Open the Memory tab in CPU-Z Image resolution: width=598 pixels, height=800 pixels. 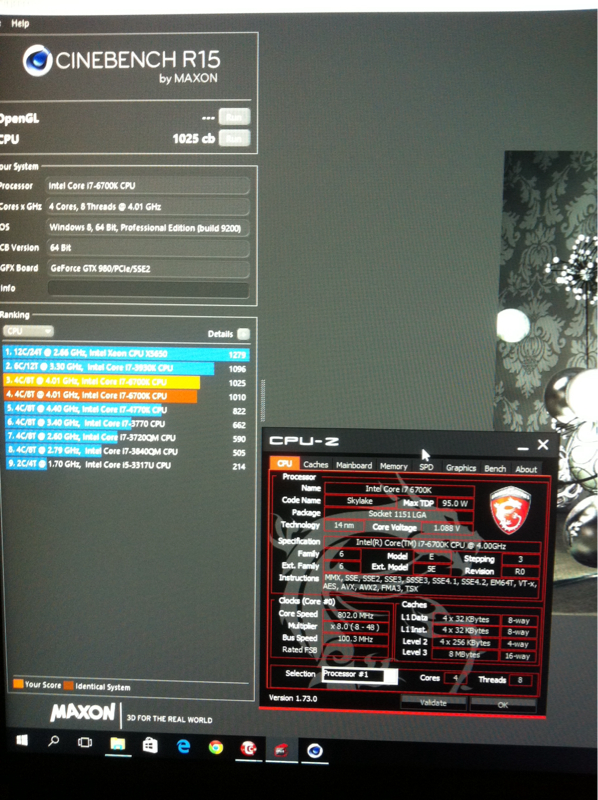[x=393, y=466]
